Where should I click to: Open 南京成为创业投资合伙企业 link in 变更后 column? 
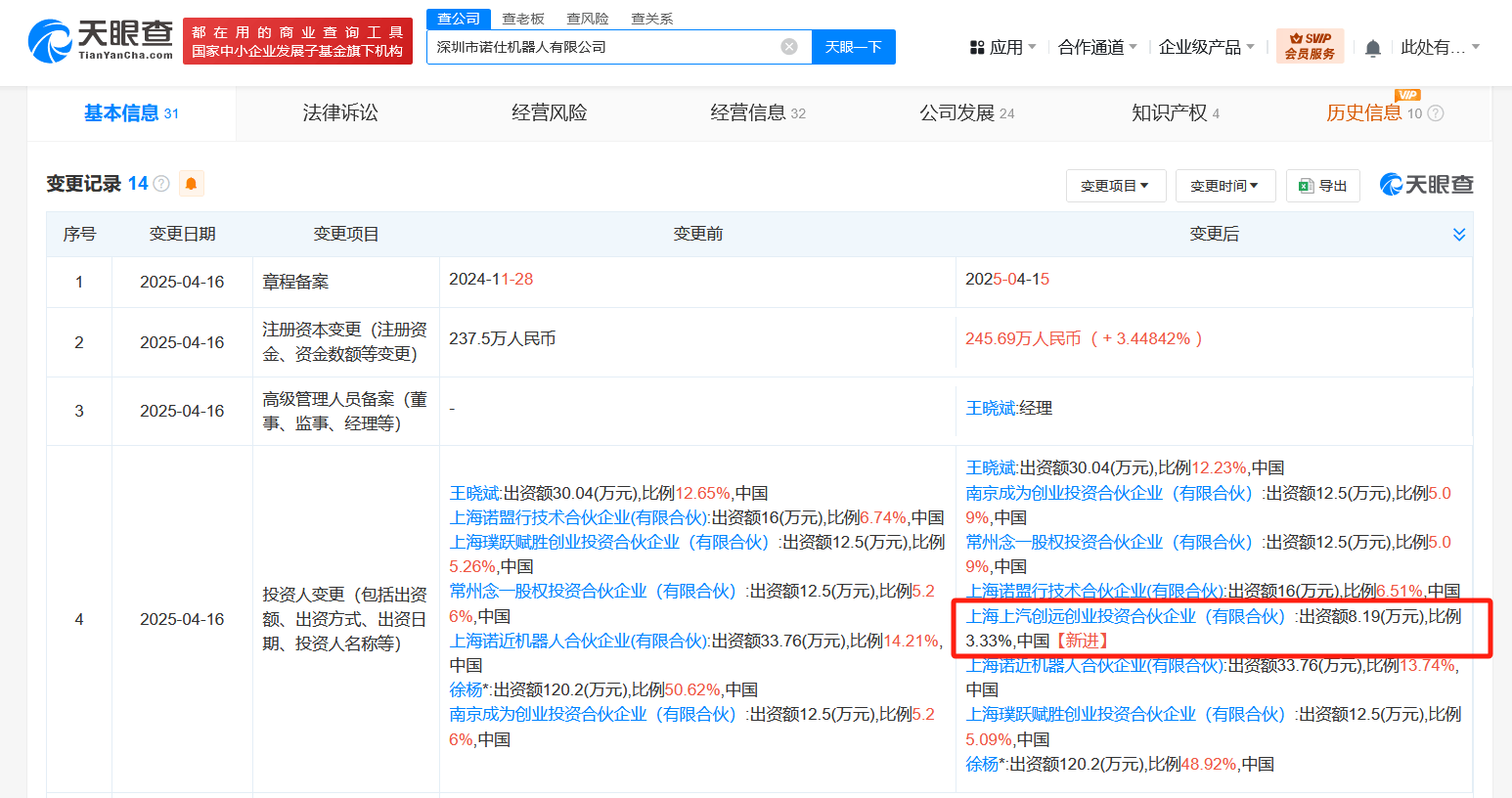[x=1109, y=494]
